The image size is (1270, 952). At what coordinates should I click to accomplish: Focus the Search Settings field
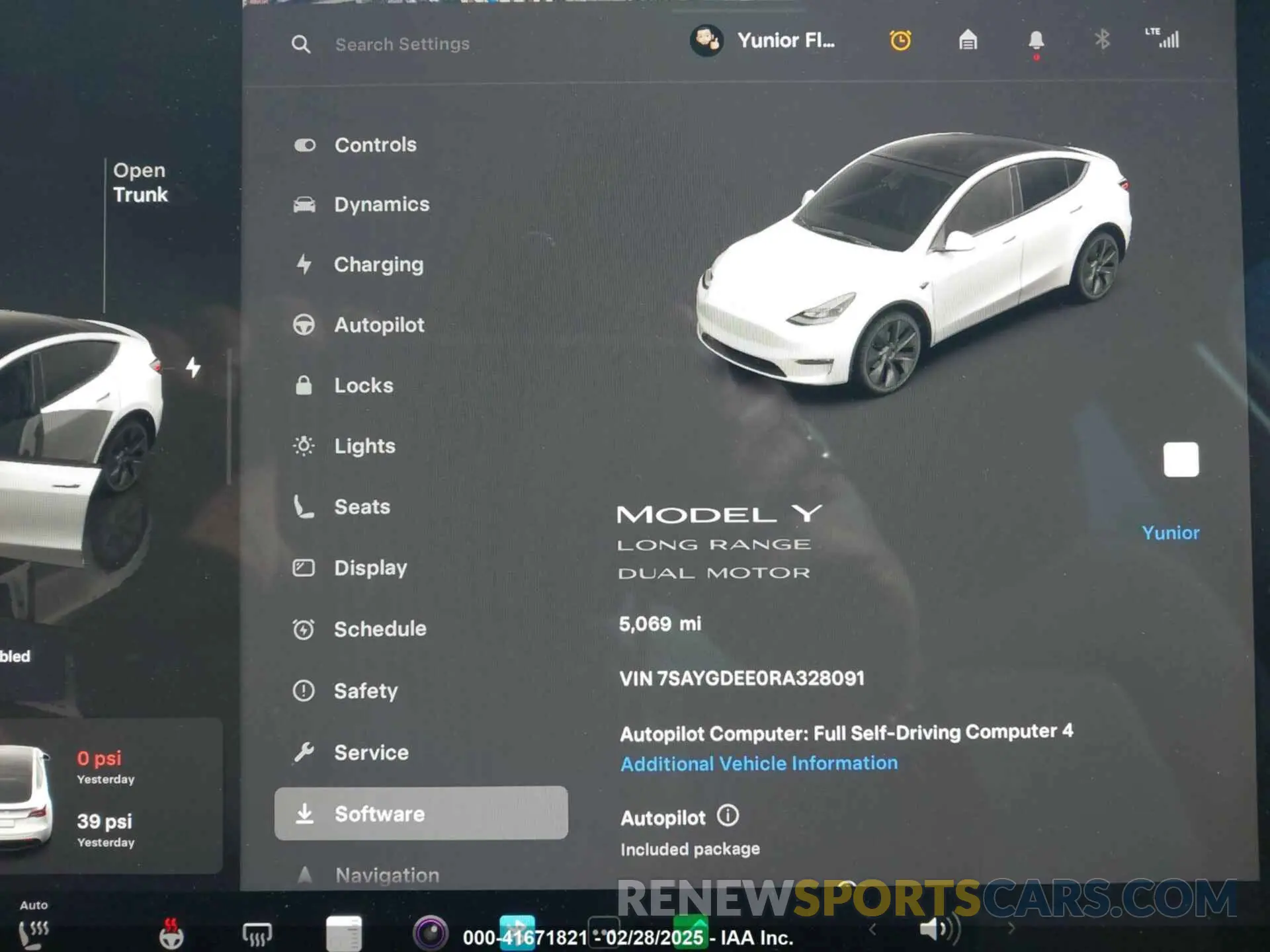402,44
